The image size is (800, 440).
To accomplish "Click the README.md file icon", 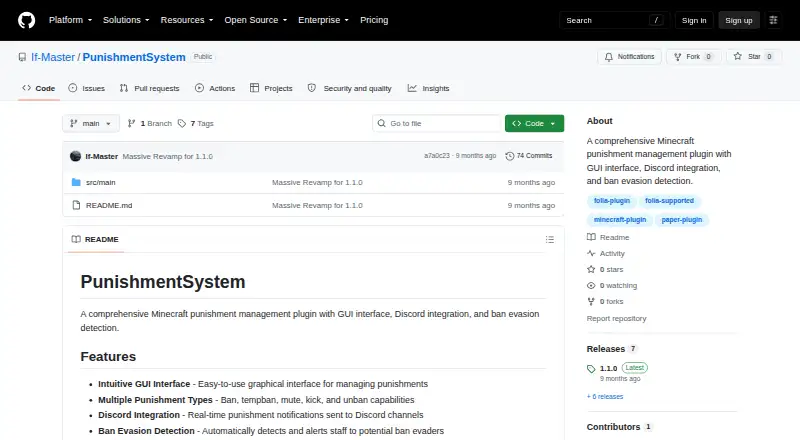I will (x=76, y=205).
